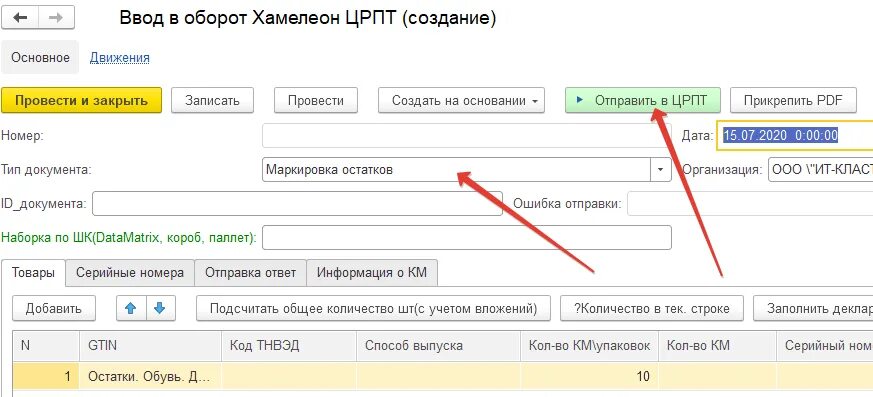This screenshot has height=397, width=873.
Task: Move row down with blue arrow
Action: tap(160, 308)
